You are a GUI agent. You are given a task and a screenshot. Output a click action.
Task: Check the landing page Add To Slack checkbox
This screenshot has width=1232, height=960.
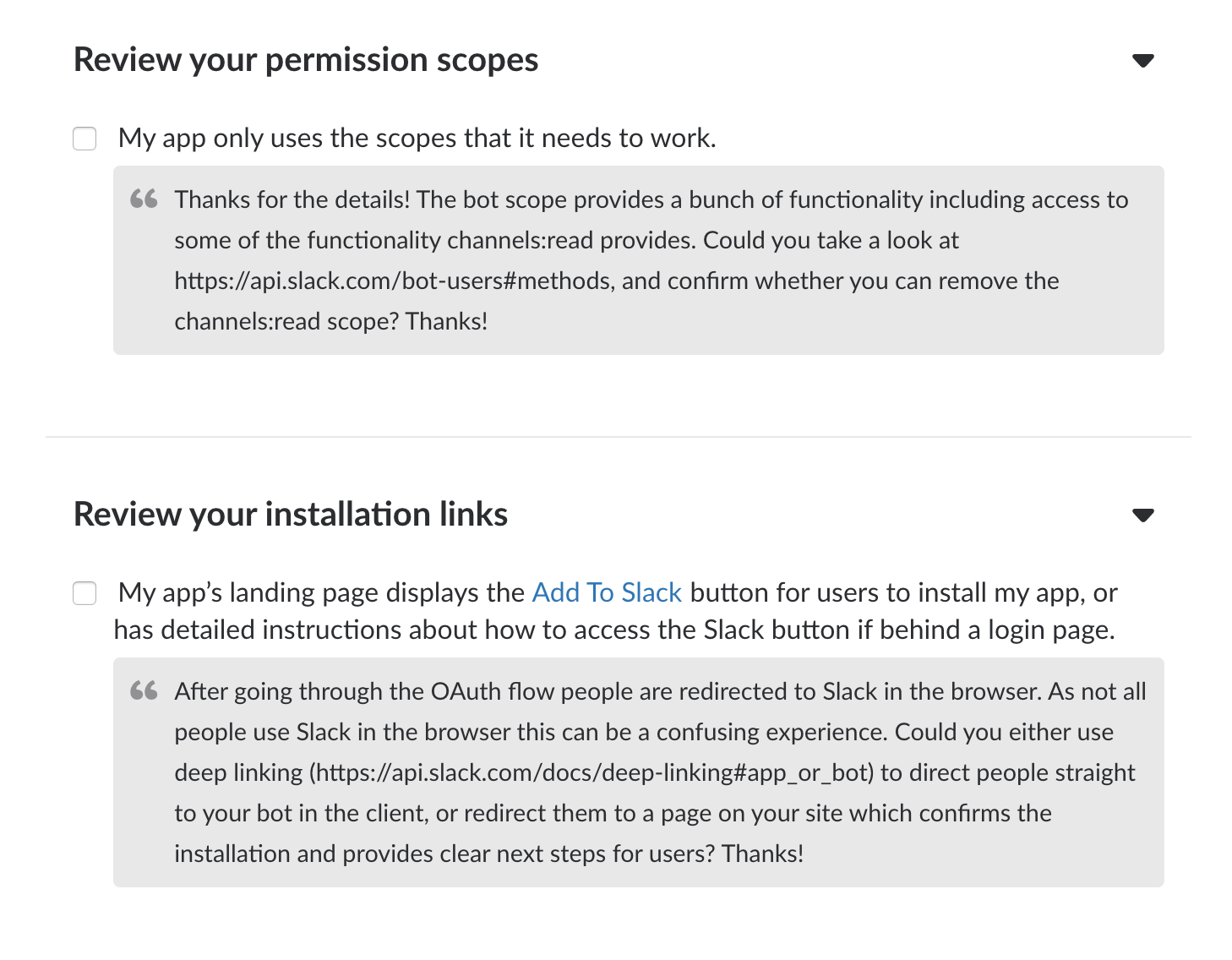tap(84, 594)
